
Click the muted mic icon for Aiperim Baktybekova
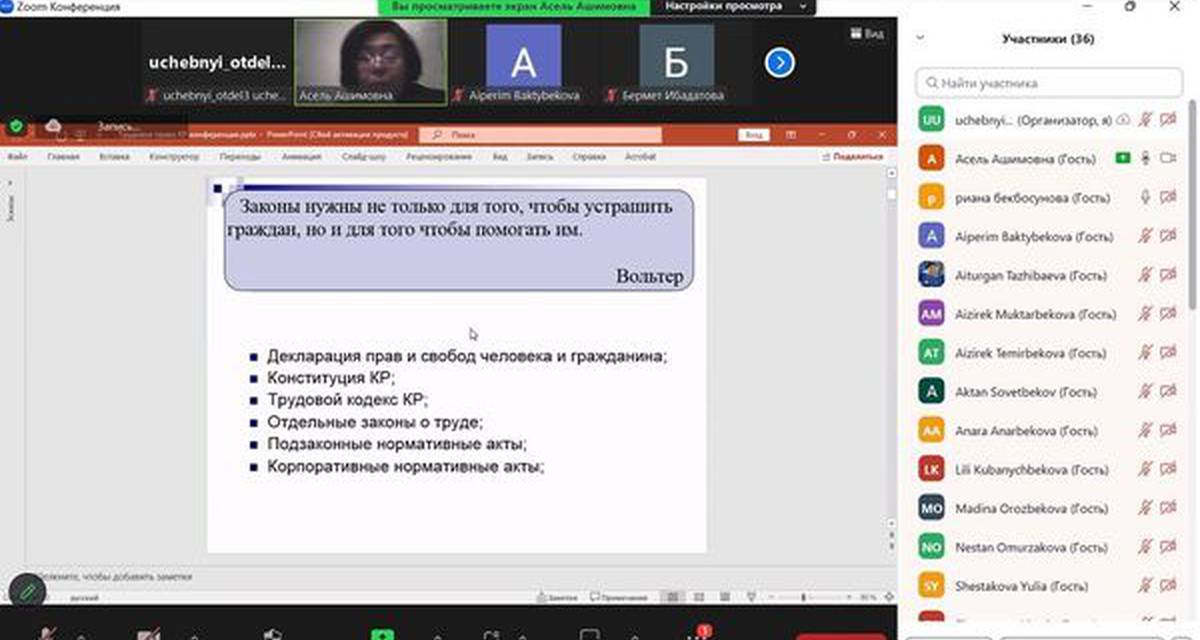[1145, 236]
